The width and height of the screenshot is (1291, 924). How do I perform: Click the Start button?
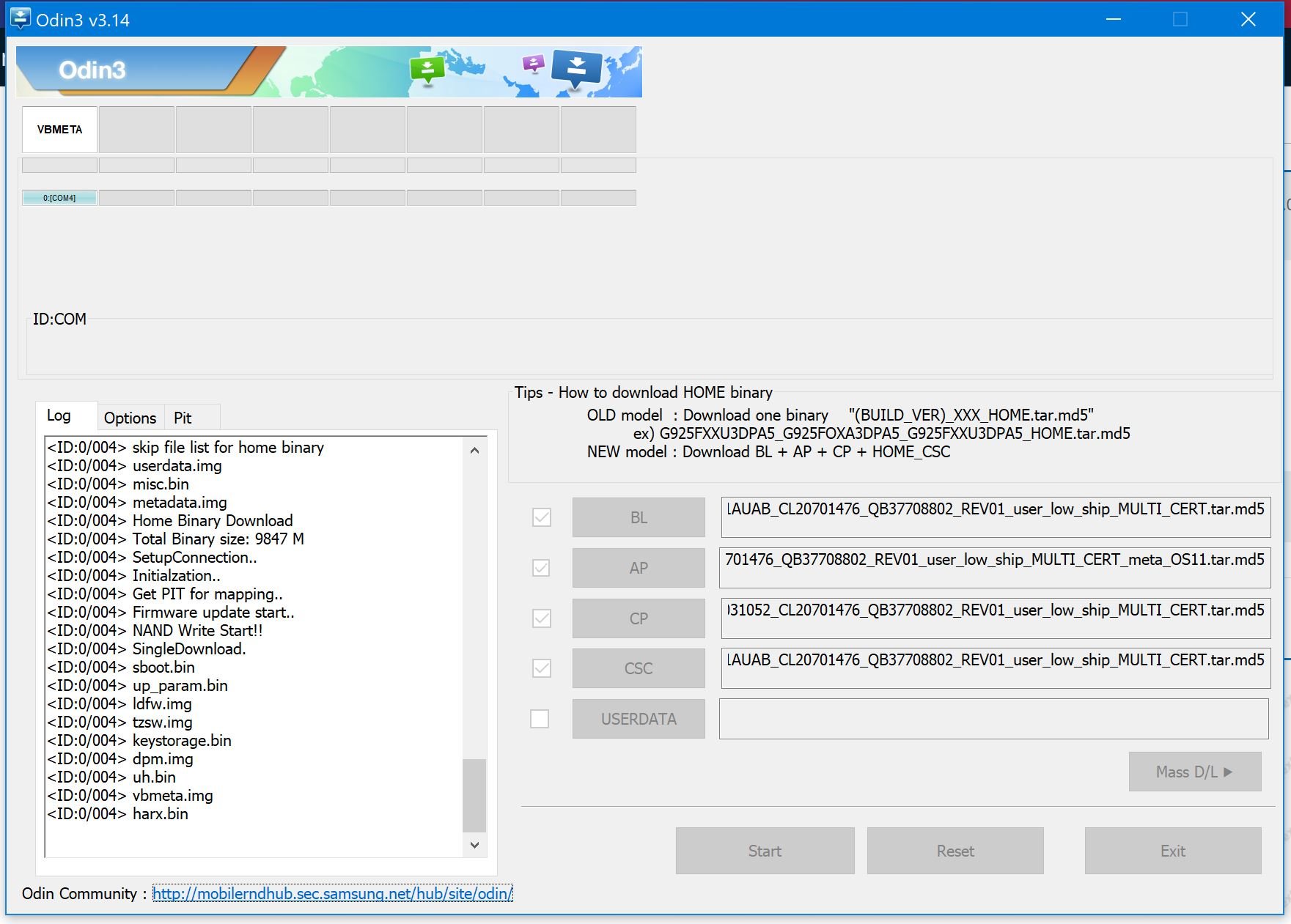coord(765,851)
